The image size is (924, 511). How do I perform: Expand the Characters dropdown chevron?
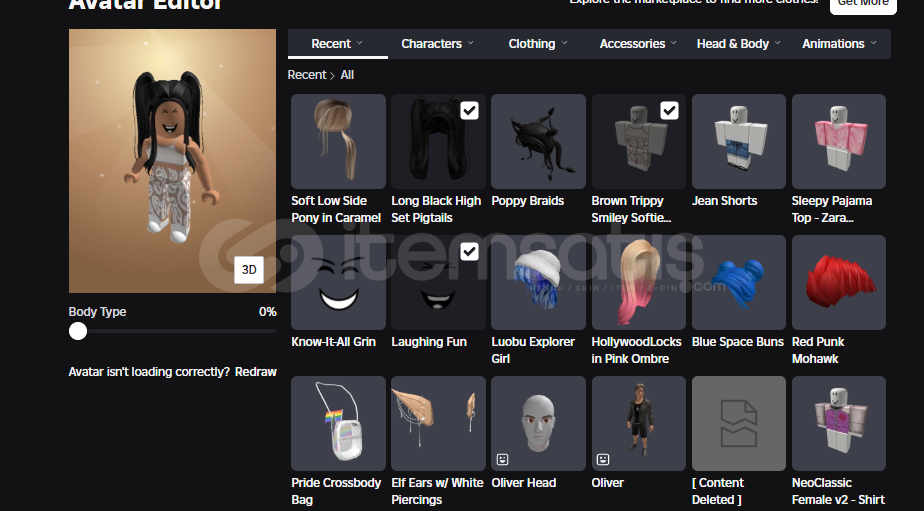[x=470, y=43]
